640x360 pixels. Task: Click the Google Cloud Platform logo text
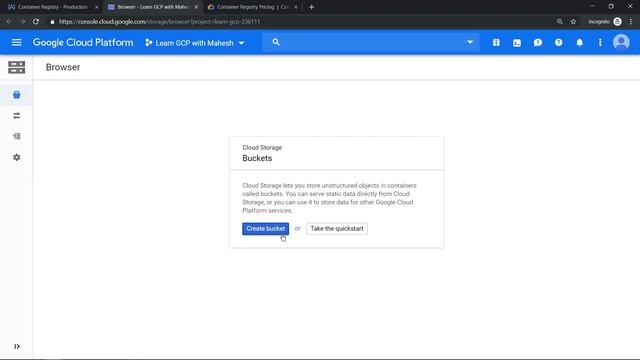pyautogui.click(x=83, y=42)
